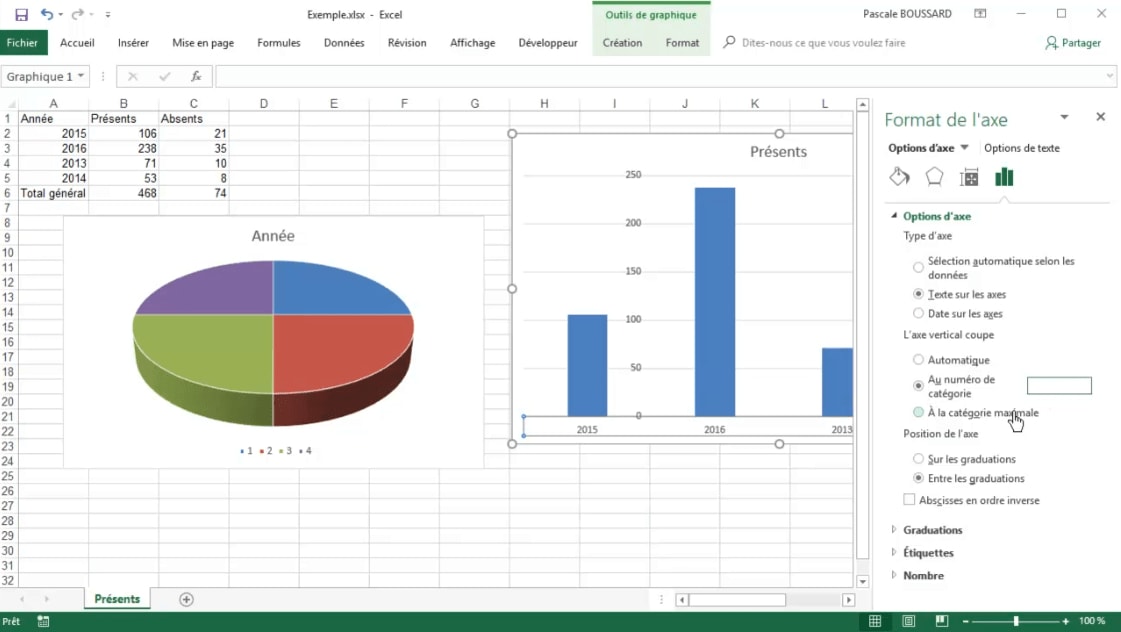
Task: Click vertical scrollbar down arrow
Action: pyautogui.click(x=862, y=581)
